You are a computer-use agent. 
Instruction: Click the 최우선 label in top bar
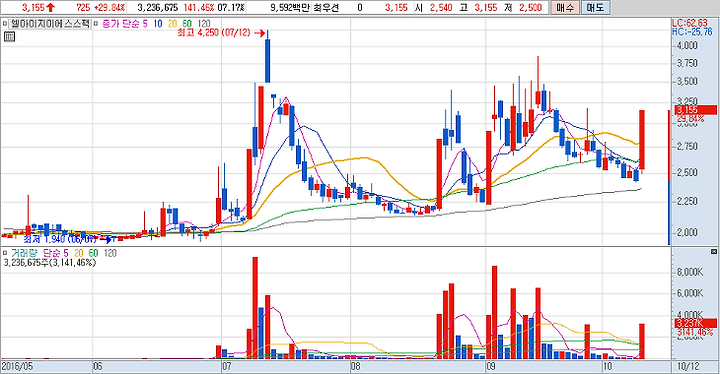[x=325, y=7]
